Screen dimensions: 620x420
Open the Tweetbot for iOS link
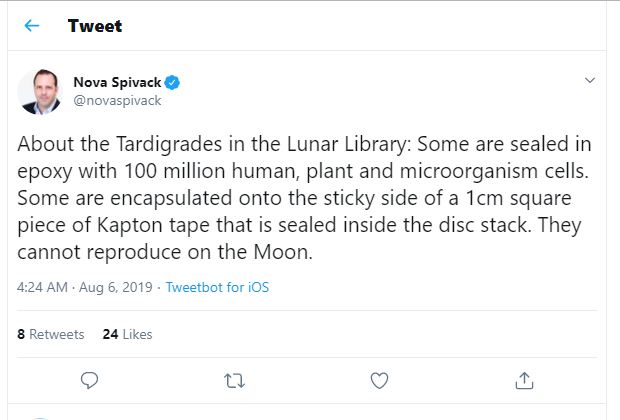pyautogui.click(x=217, y=287)
